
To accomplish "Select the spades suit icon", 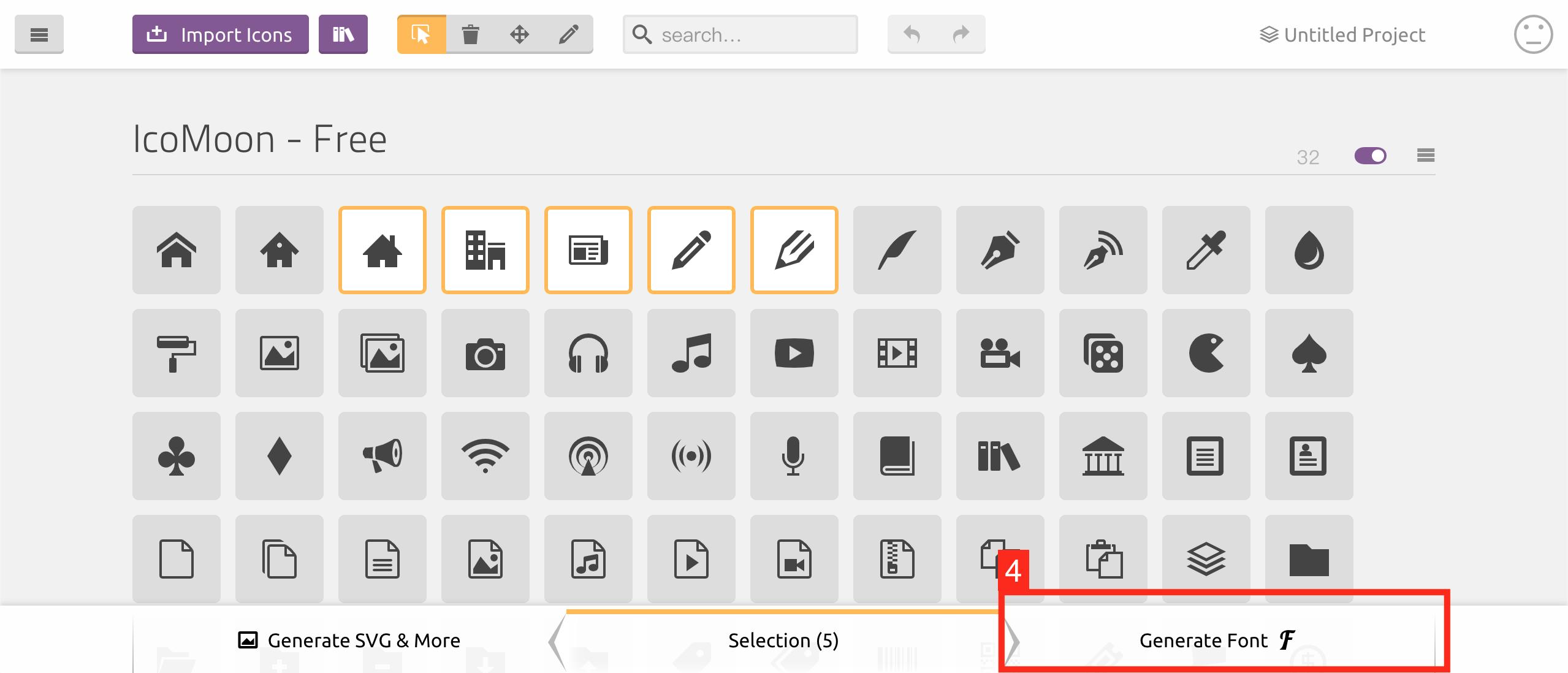I will tap(1309, 353).
